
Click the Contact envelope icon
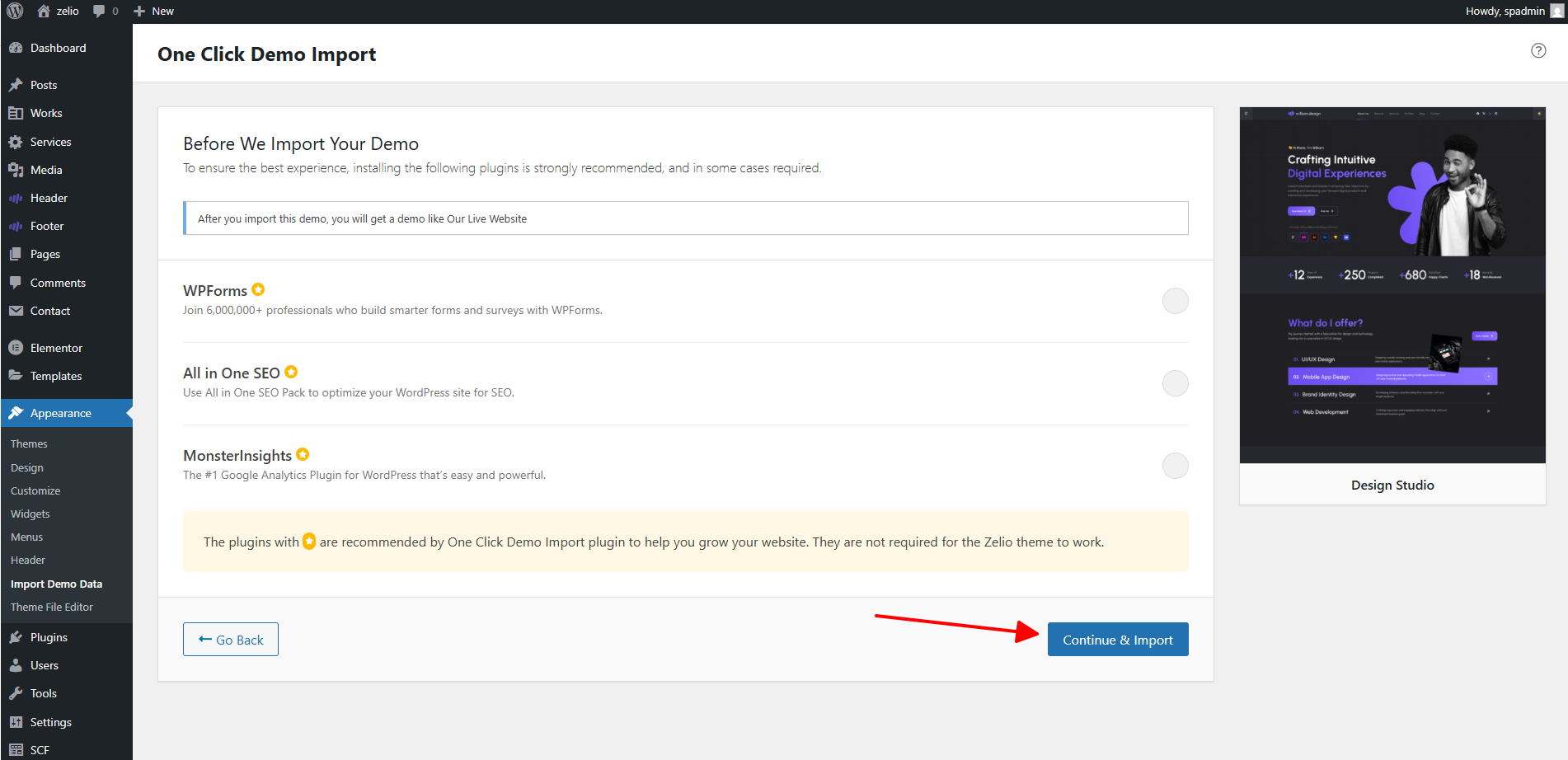click(x=16, y=311)
